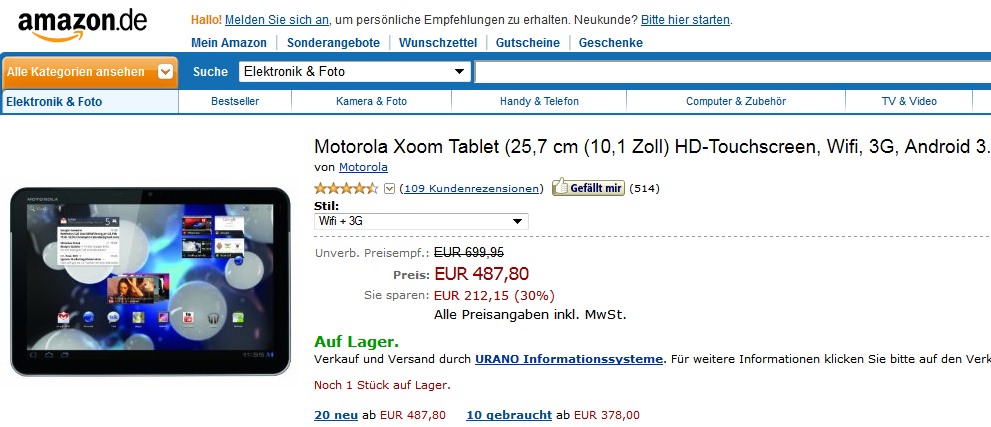This screenshot has width=991, height=427.
Task: Go to the Handy & Telefon tab
Action: coord(539,101)
